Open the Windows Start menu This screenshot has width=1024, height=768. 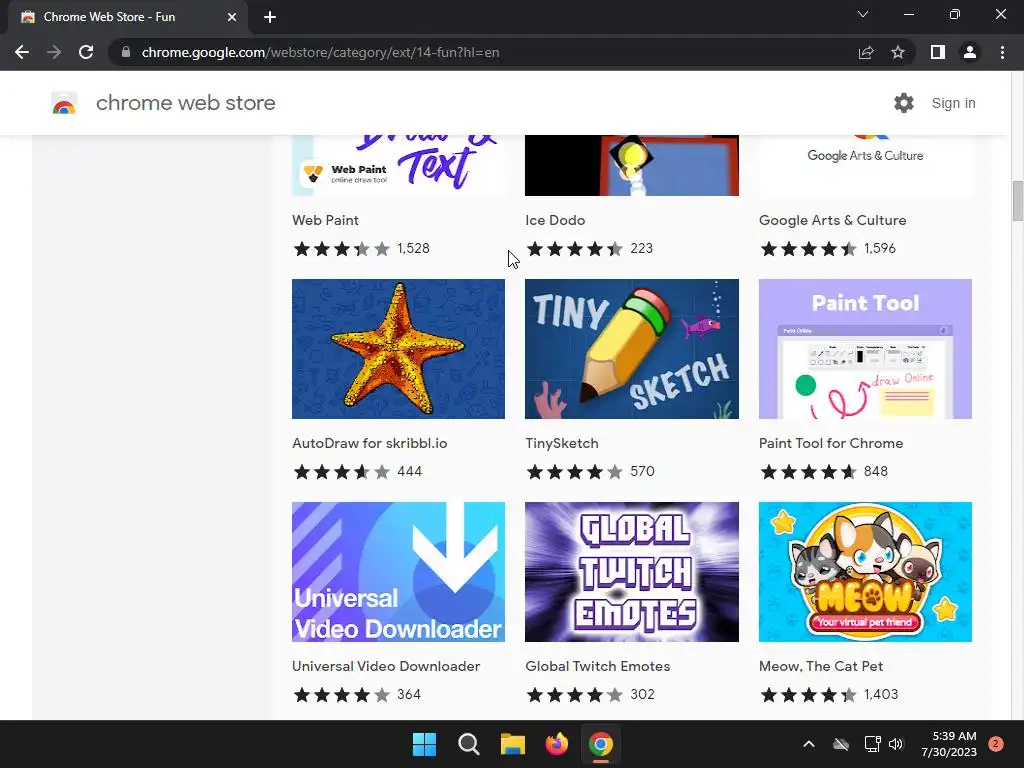(x=424, y=744)
